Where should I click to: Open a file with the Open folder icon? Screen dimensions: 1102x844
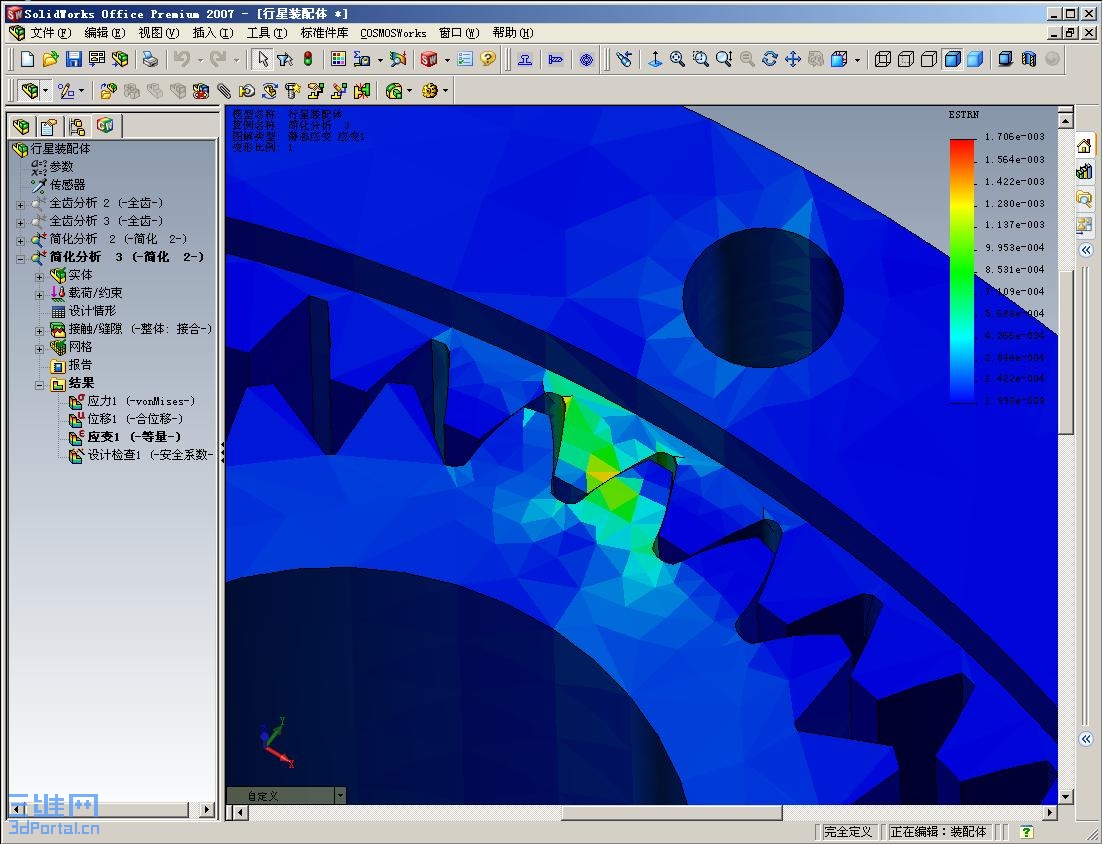[x=50, y=59]
